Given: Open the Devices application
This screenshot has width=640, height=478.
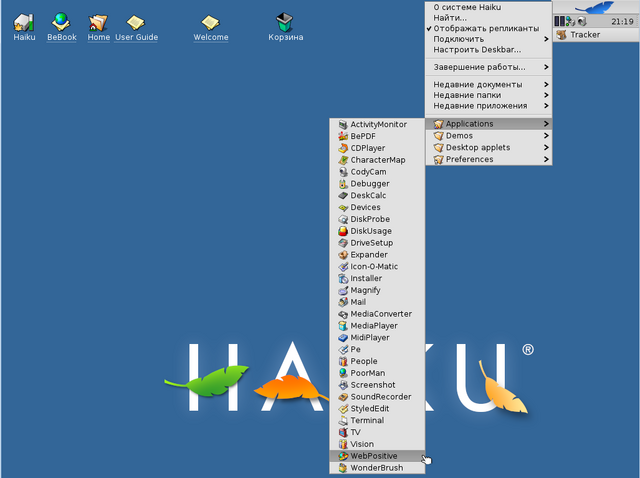Looking at the screenshot, I should pos(377,207).
